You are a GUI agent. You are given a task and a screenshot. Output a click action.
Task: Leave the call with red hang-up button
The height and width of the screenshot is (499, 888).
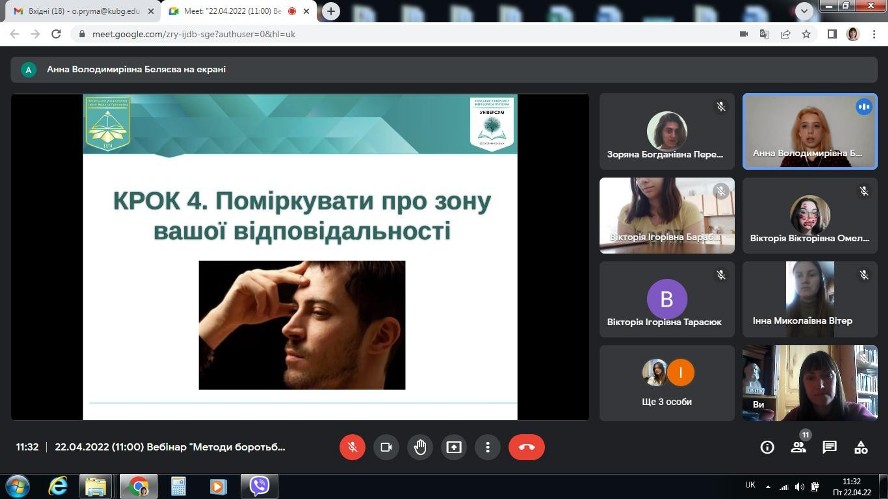[x=527, y=447]
